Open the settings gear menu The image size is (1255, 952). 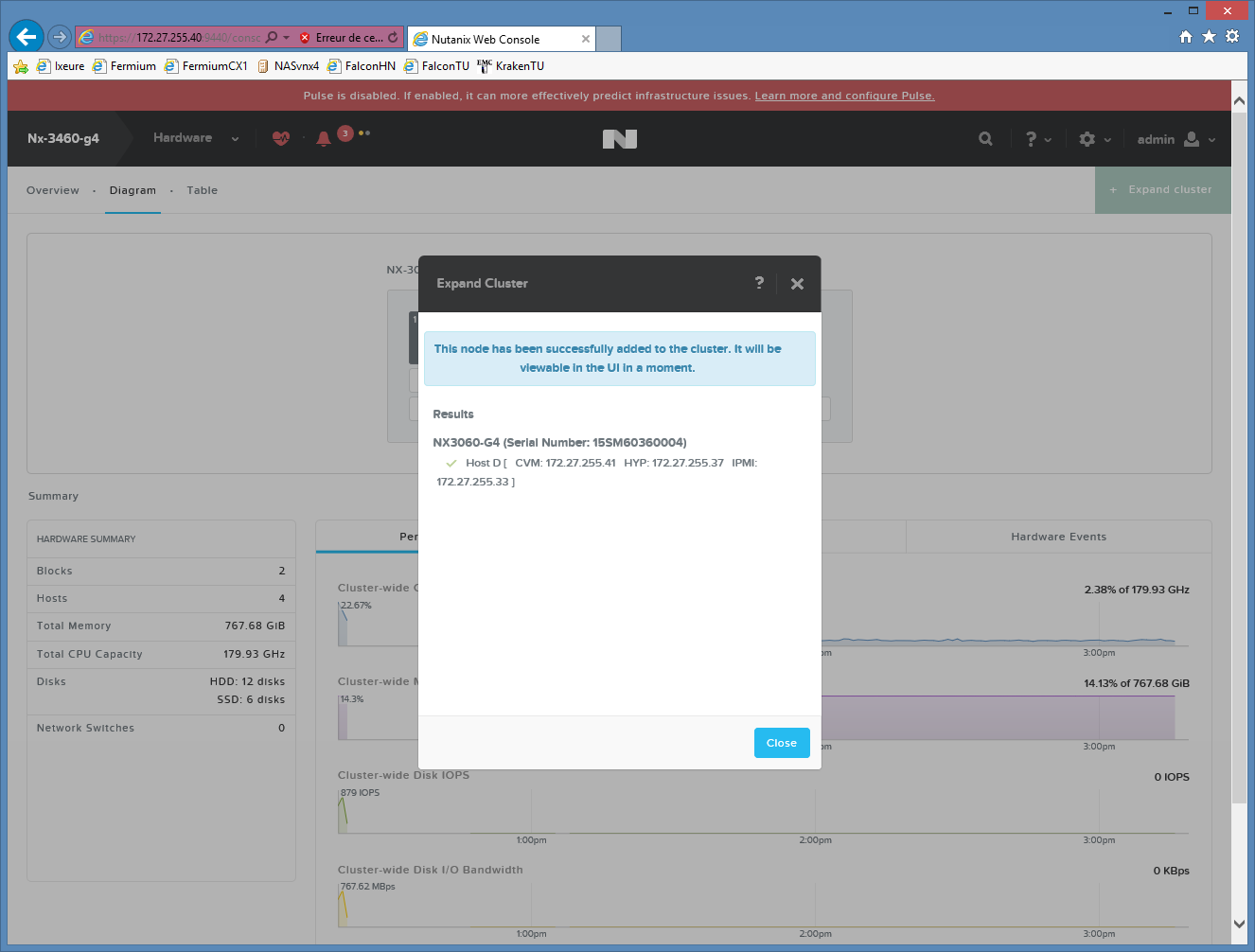(1094, 139)
